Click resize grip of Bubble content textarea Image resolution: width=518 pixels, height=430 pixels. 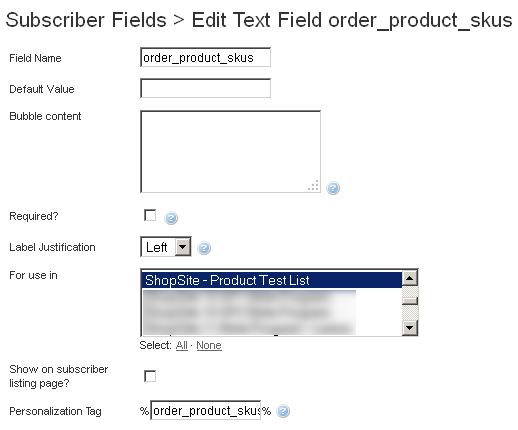pyautogui.click(x=313, y=186)
